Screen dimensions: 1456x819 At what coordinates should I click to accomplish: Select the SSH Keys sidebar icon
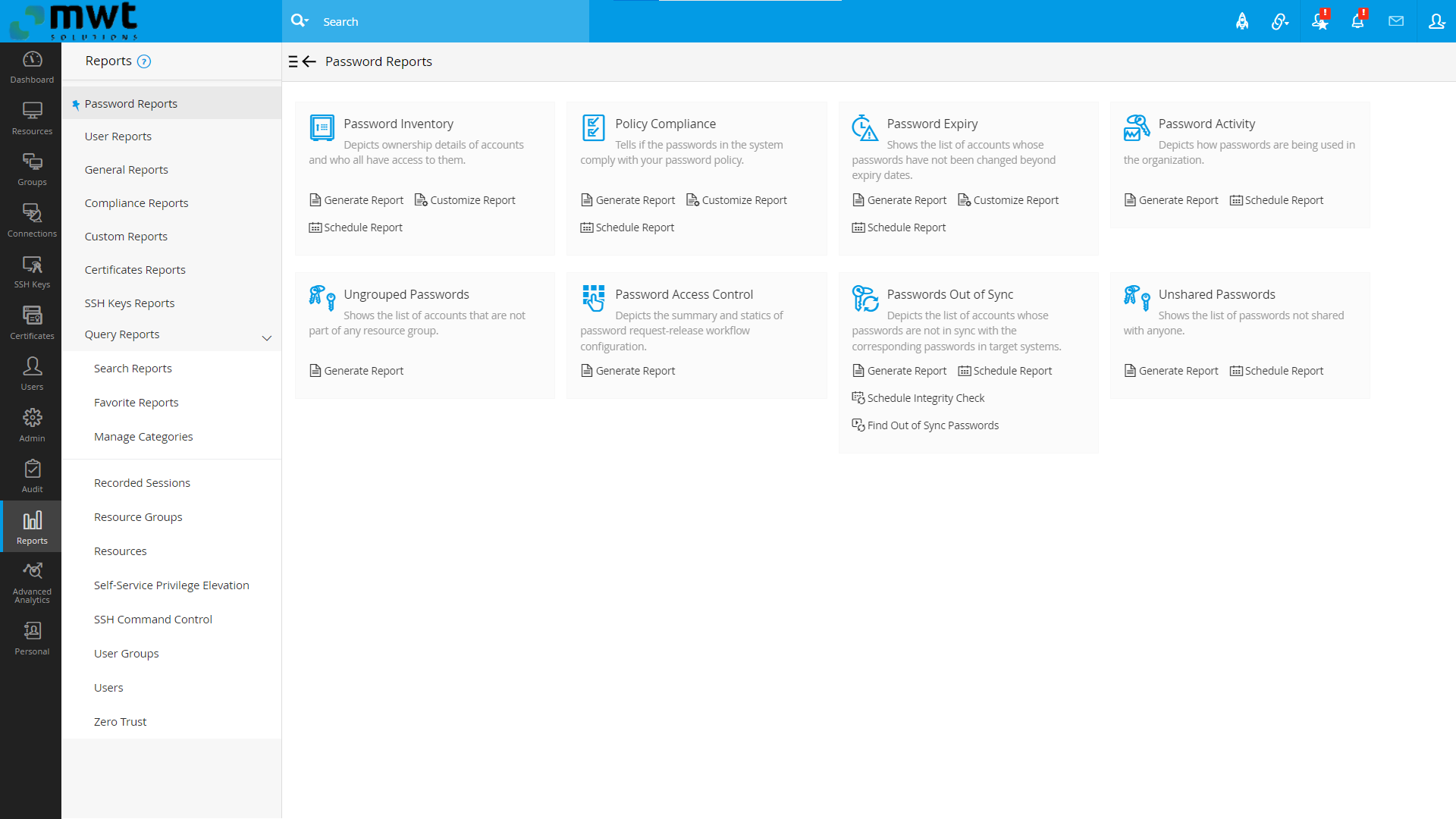31,271
